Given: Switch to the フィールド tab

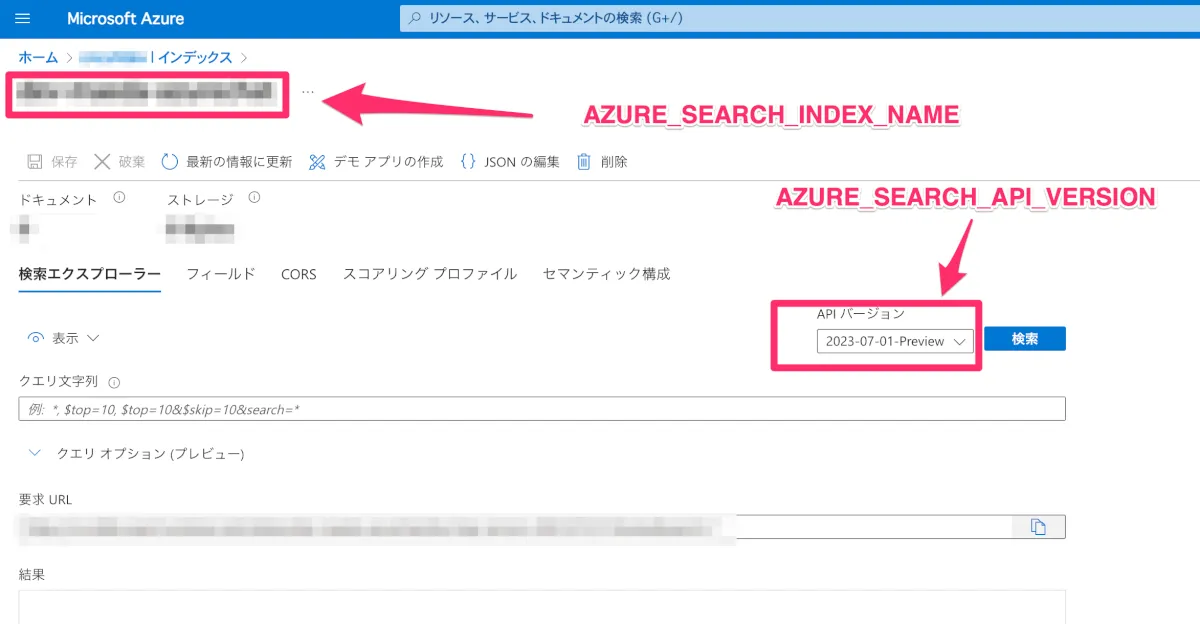Looking at the screenshot, I should tap(221, 274).
